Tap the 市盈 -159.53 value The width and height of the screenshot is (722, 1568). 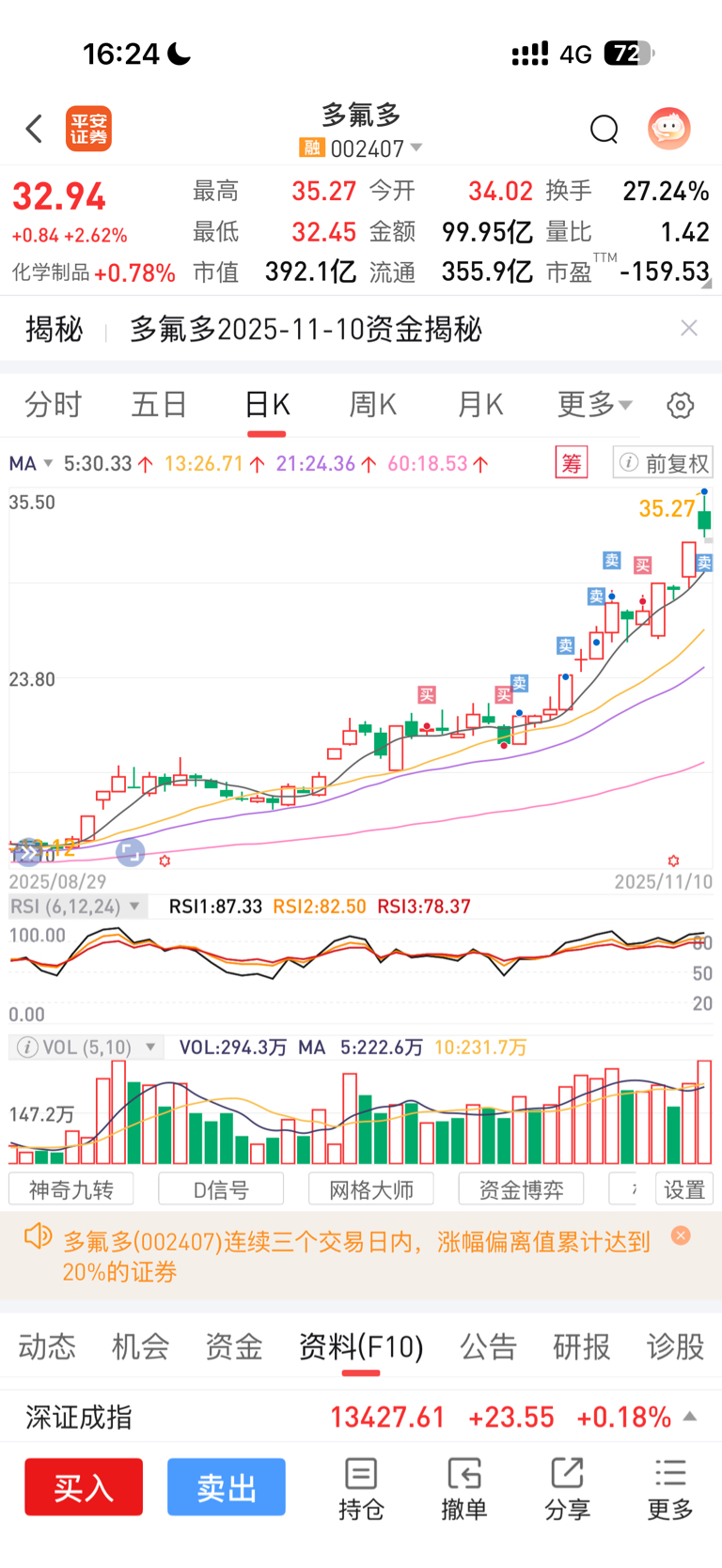[x=665, y=272]
